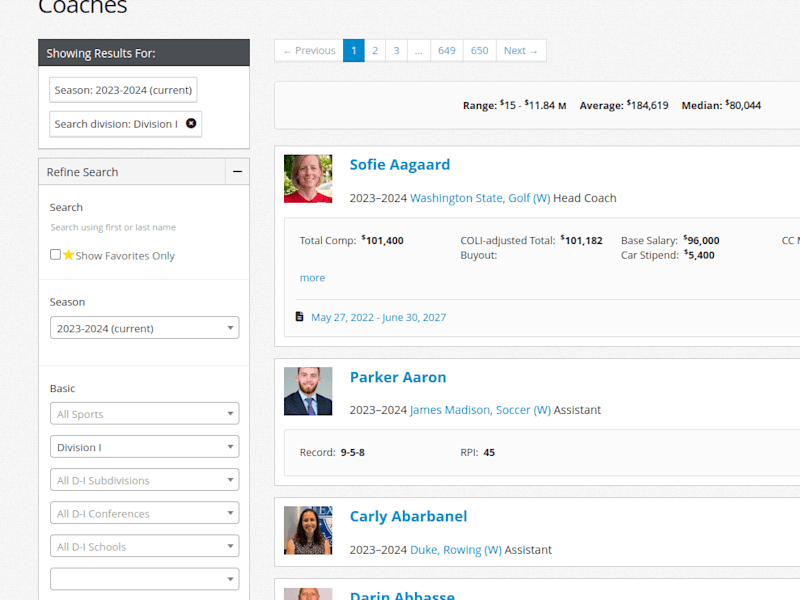This screenshot has height=600, width=800.
Task: Open All D-I Schools dropdown
Action: pyautogui.click(x=144, y=546)
